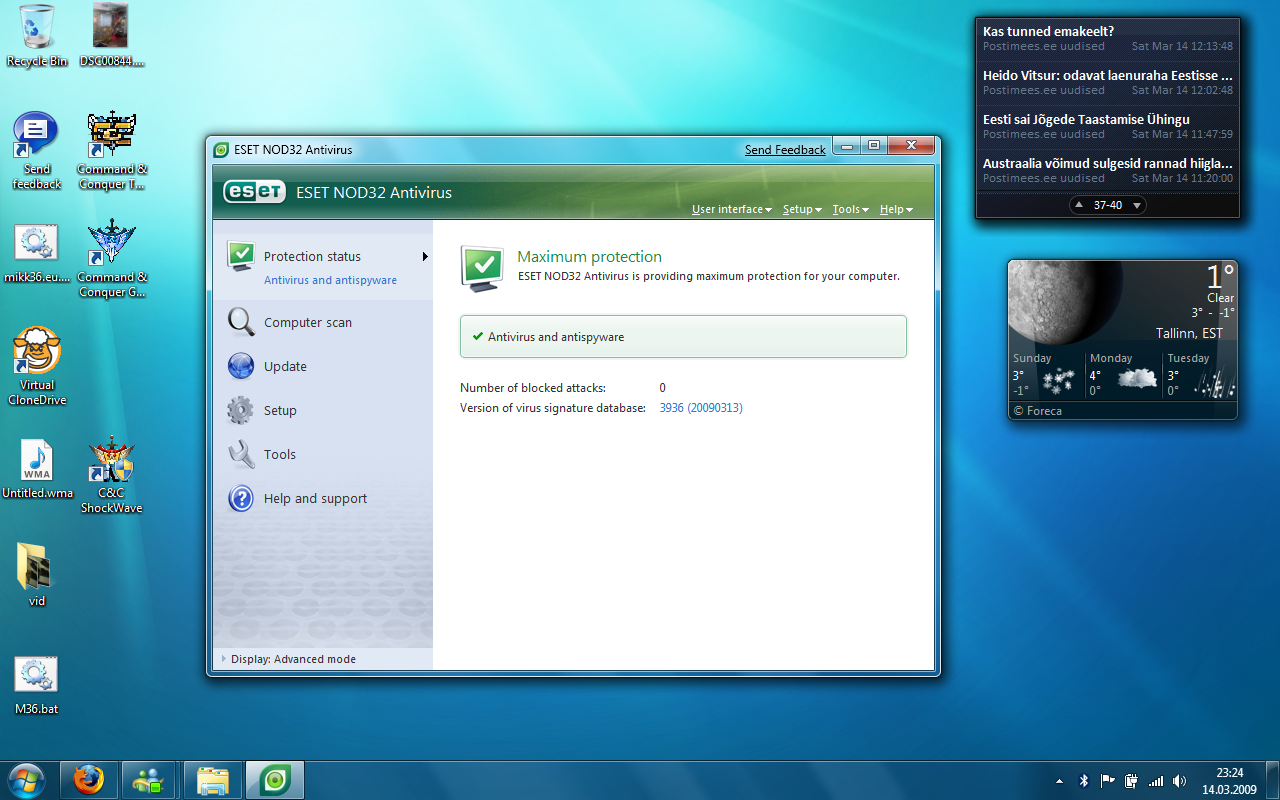Click virus signature database version 3936 link

click(x=701, y=408)
